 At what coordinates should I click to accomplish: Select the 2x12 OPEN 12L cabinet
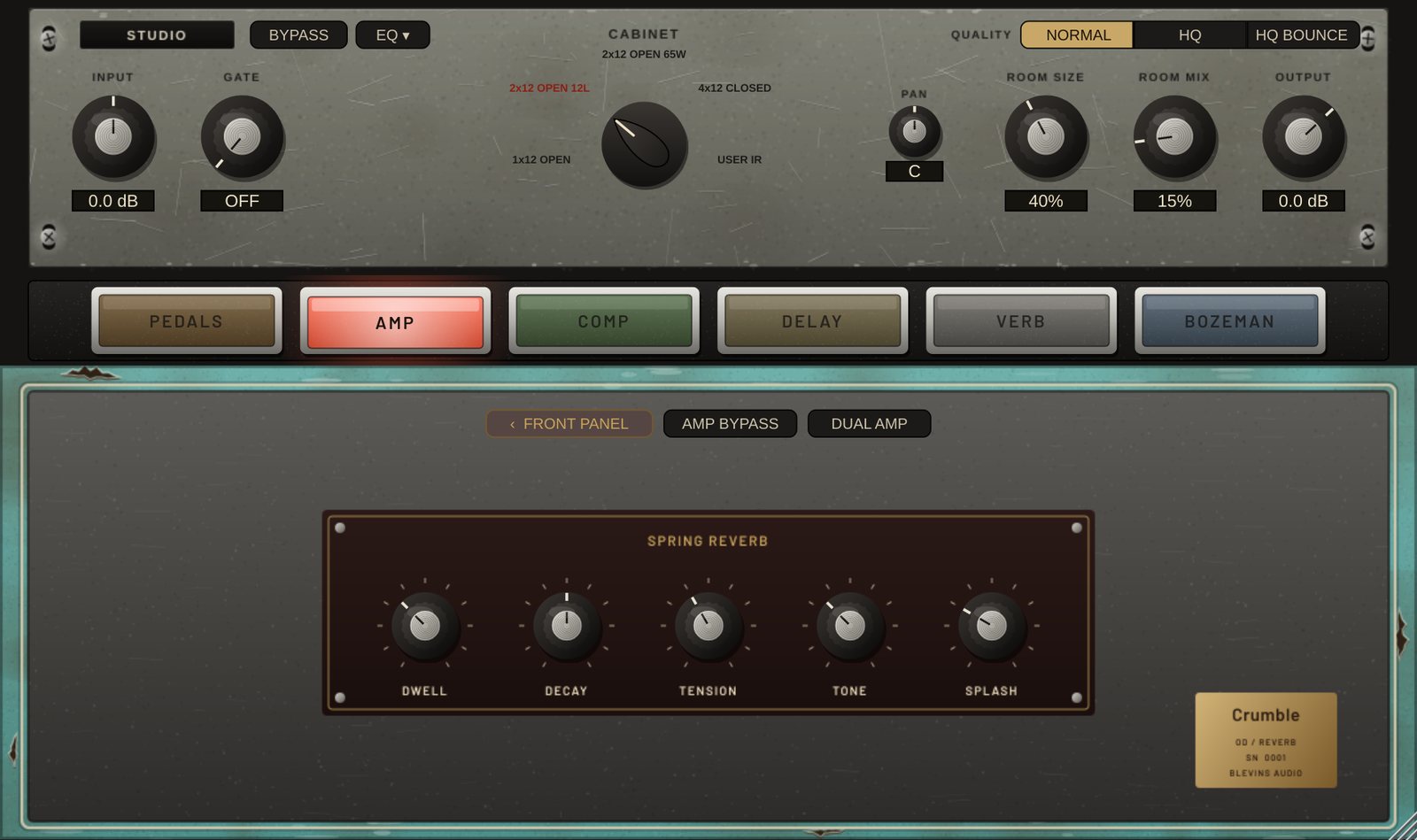click(x=549, y=88)
